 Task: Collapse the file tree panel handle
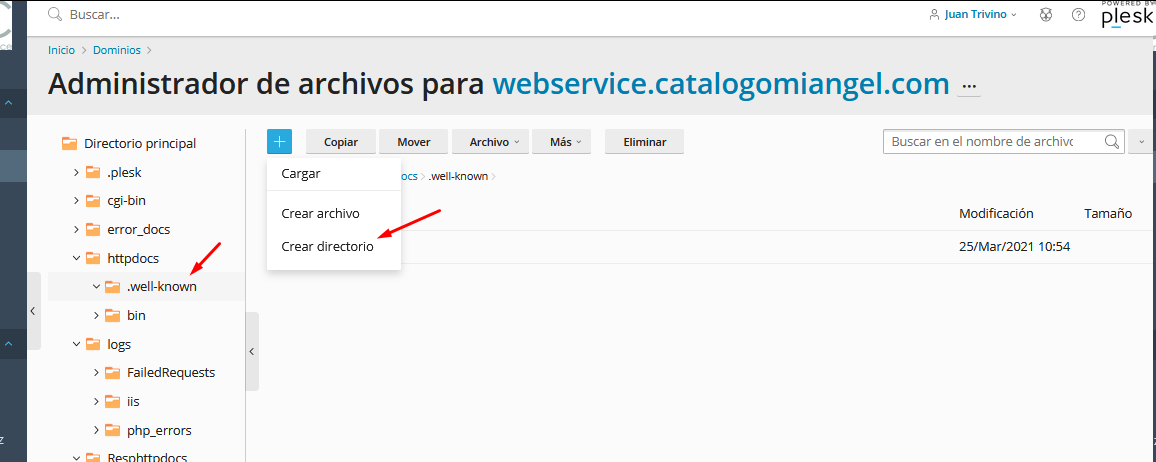(x=251, y=351)
